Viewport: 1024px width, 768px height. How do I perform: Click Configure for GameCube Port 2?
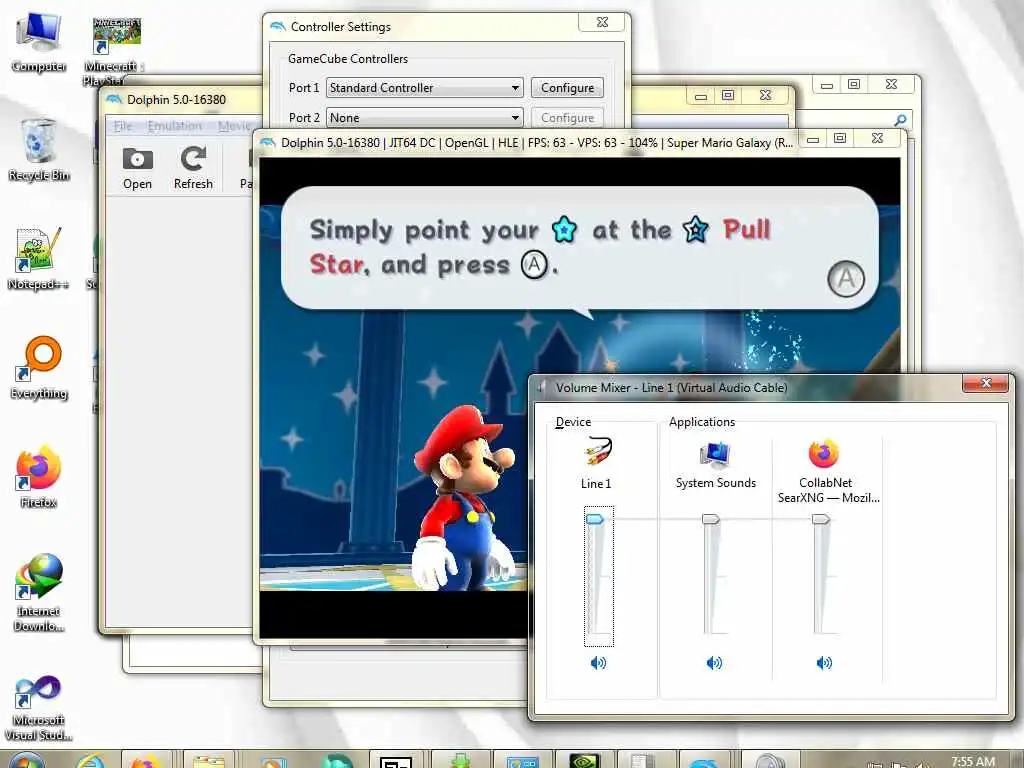tap(568, 118)
